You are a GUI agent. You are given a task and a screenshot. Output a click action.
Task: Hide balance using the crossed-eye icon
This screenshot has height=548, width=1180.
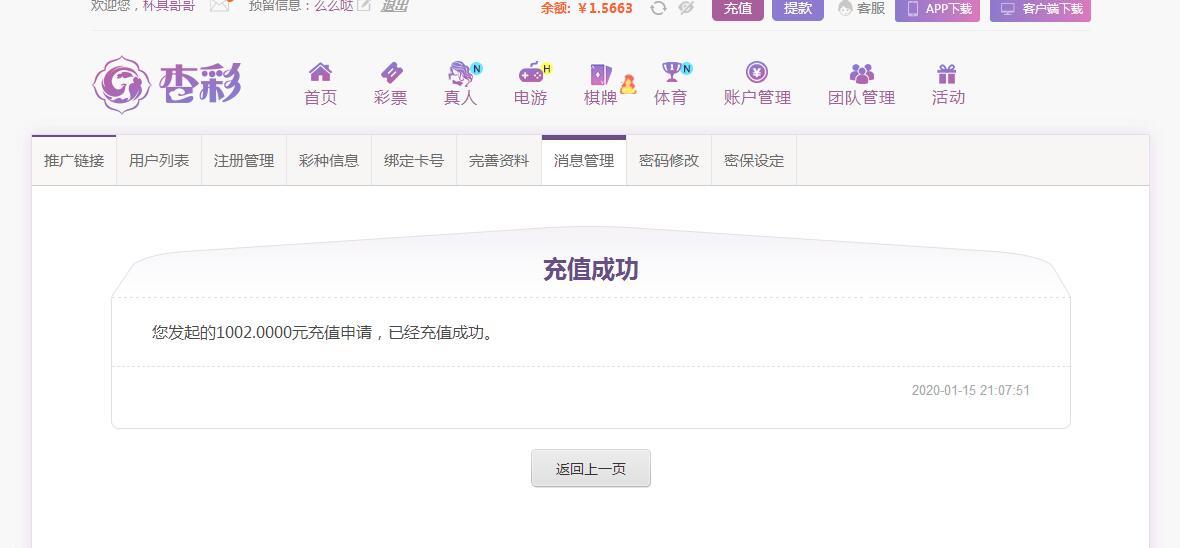click(686, 8)
